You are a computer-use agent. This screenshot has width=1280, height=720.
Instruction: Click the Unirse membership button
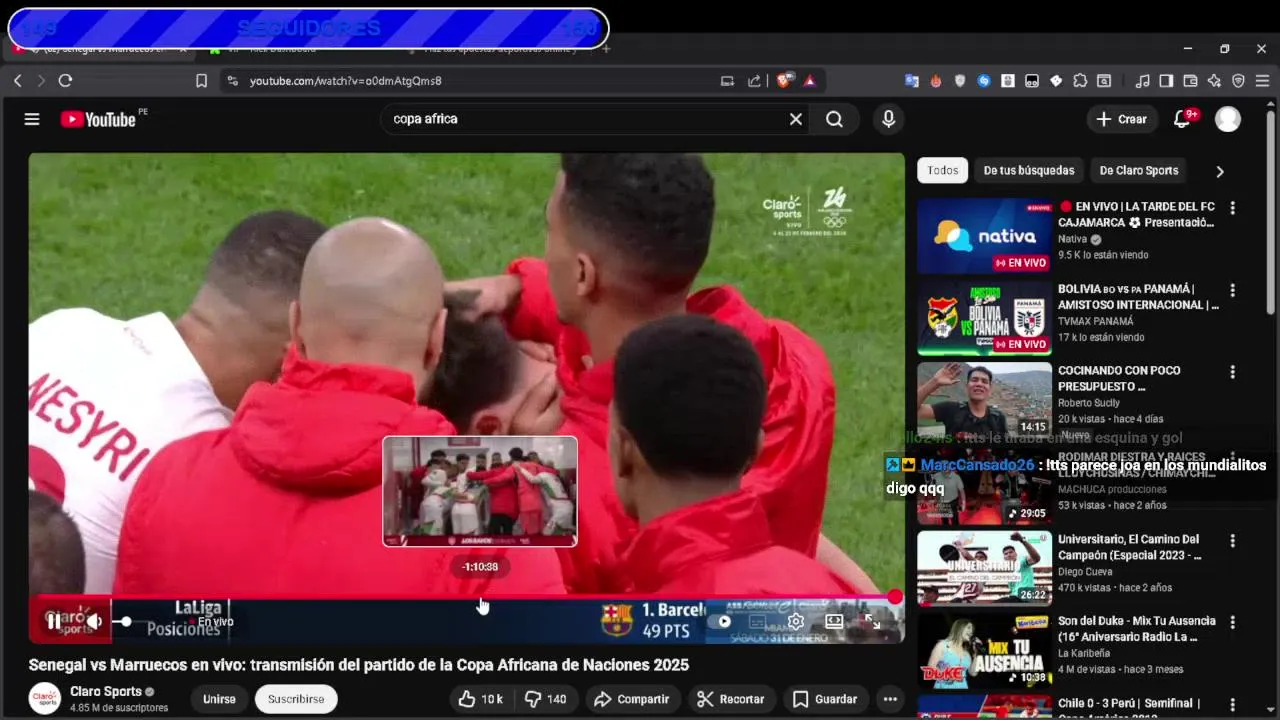219,699
